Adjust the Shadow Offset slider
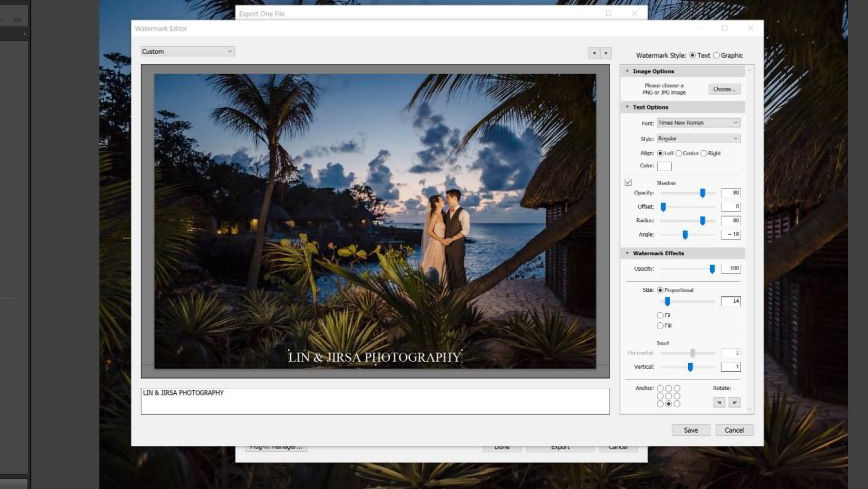 663,207
